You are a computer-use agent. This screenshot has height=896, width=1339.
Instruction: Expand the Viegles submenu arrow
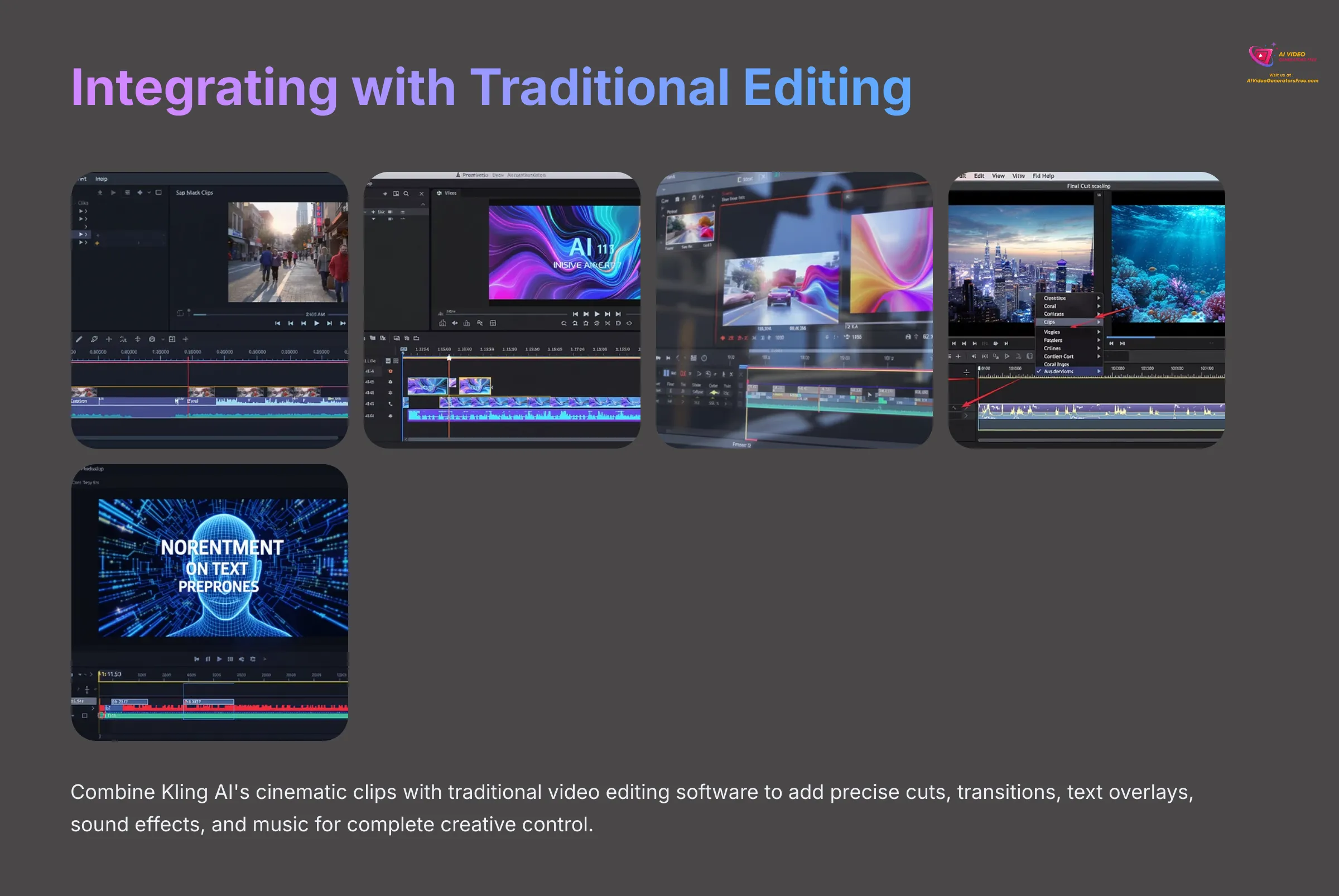pos(1098,332)
